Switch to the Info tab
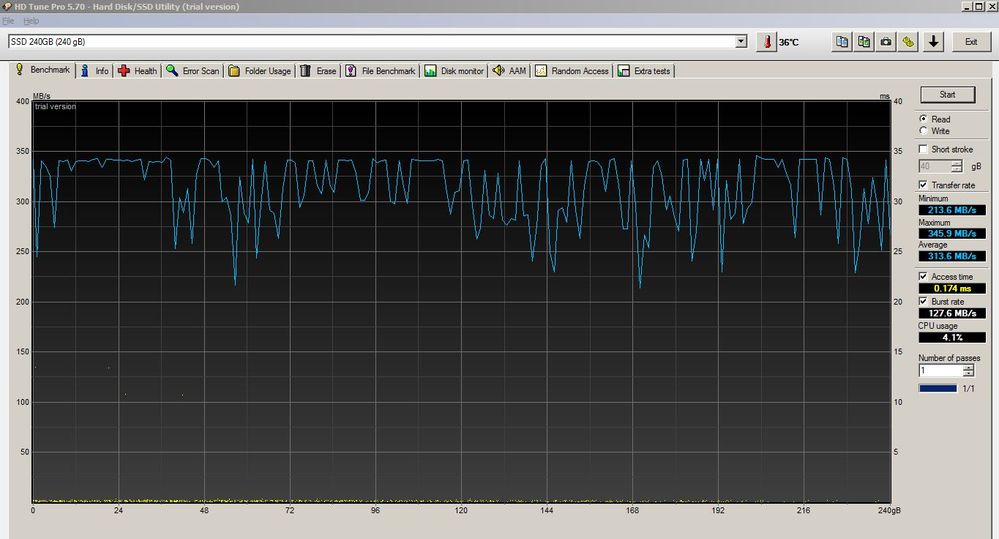999x539 pixels. point(94,71)
